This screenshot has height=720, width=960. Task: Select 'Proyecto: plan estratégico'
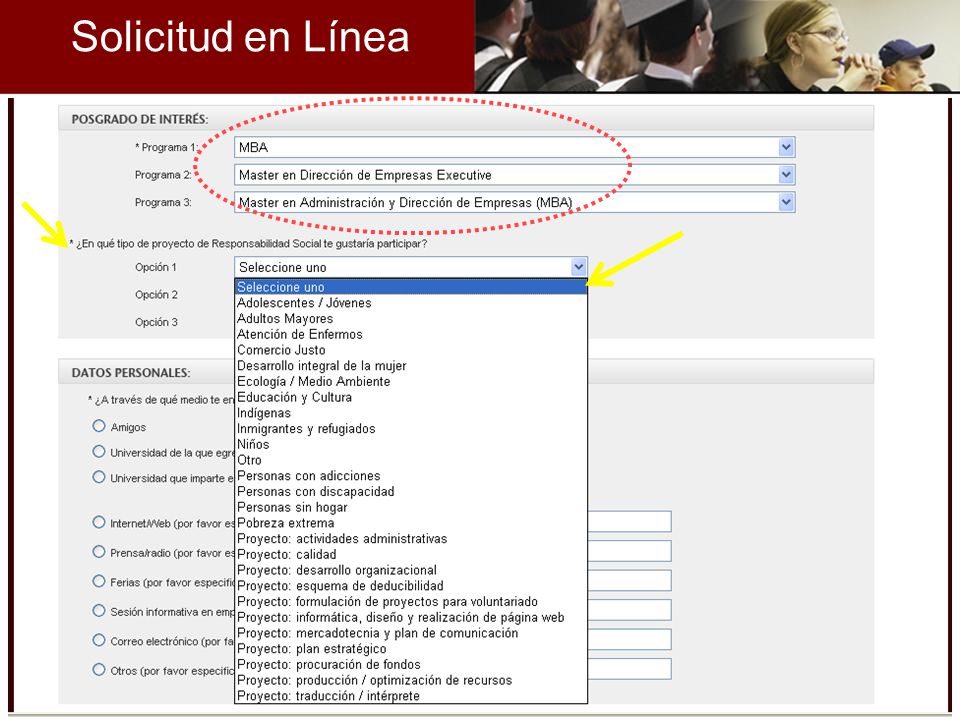(411, 649)
